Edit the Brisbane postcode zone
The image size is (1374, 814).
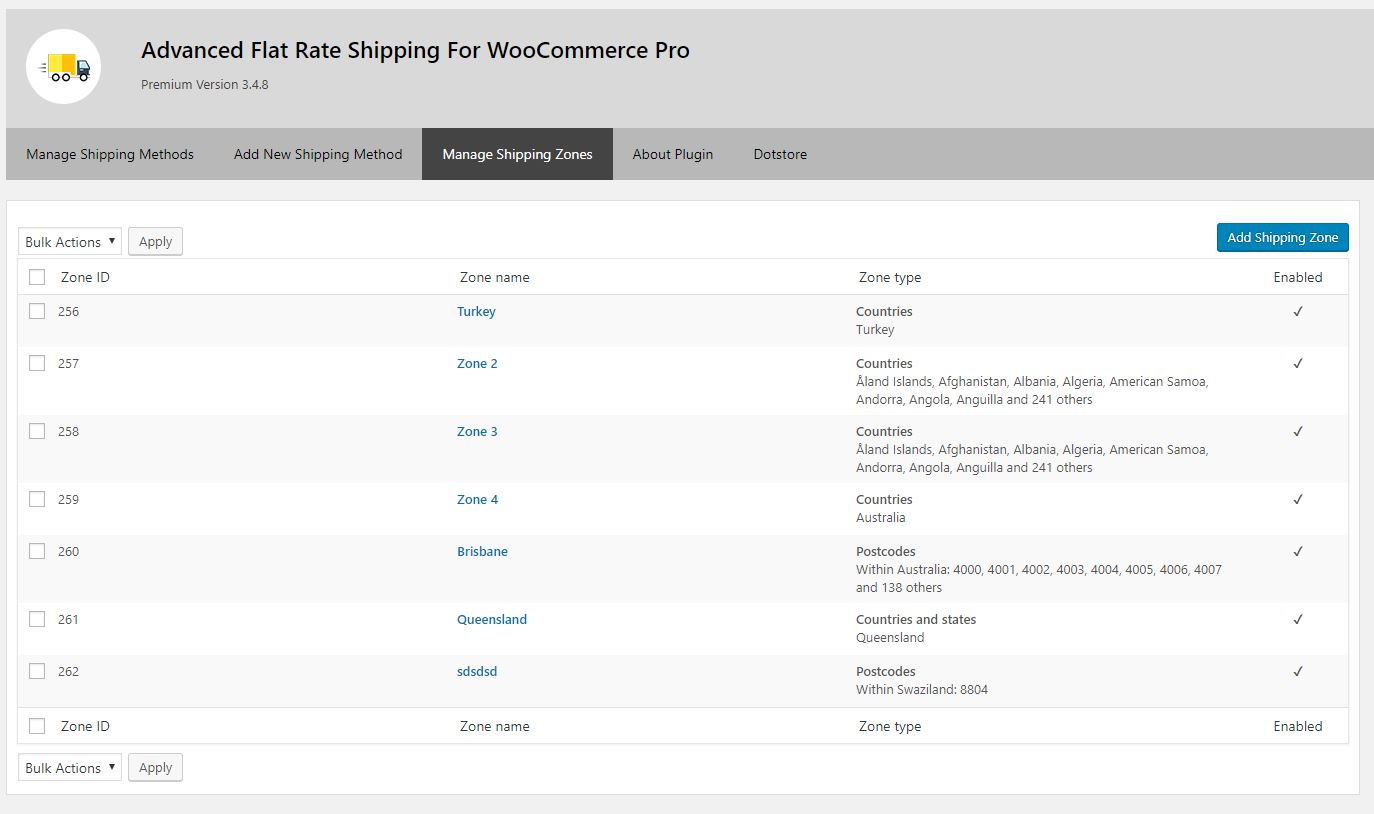point(482,551)
